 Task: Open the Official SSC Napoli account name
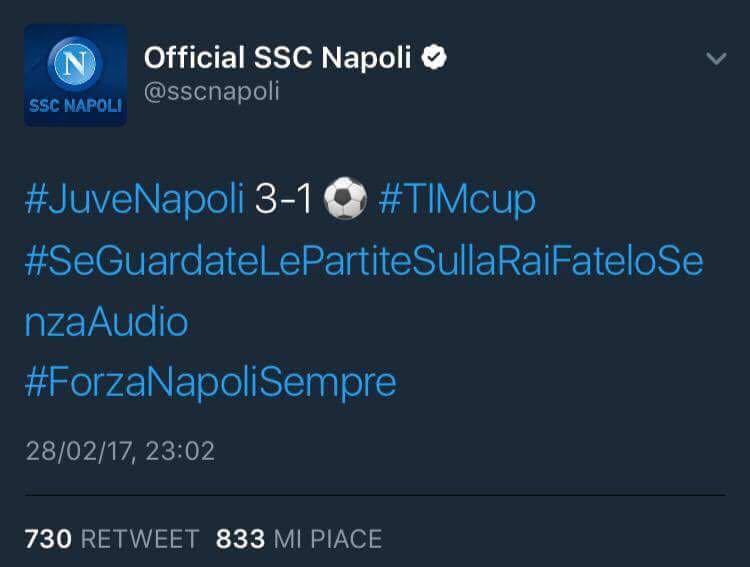click(x=277, y=58)
